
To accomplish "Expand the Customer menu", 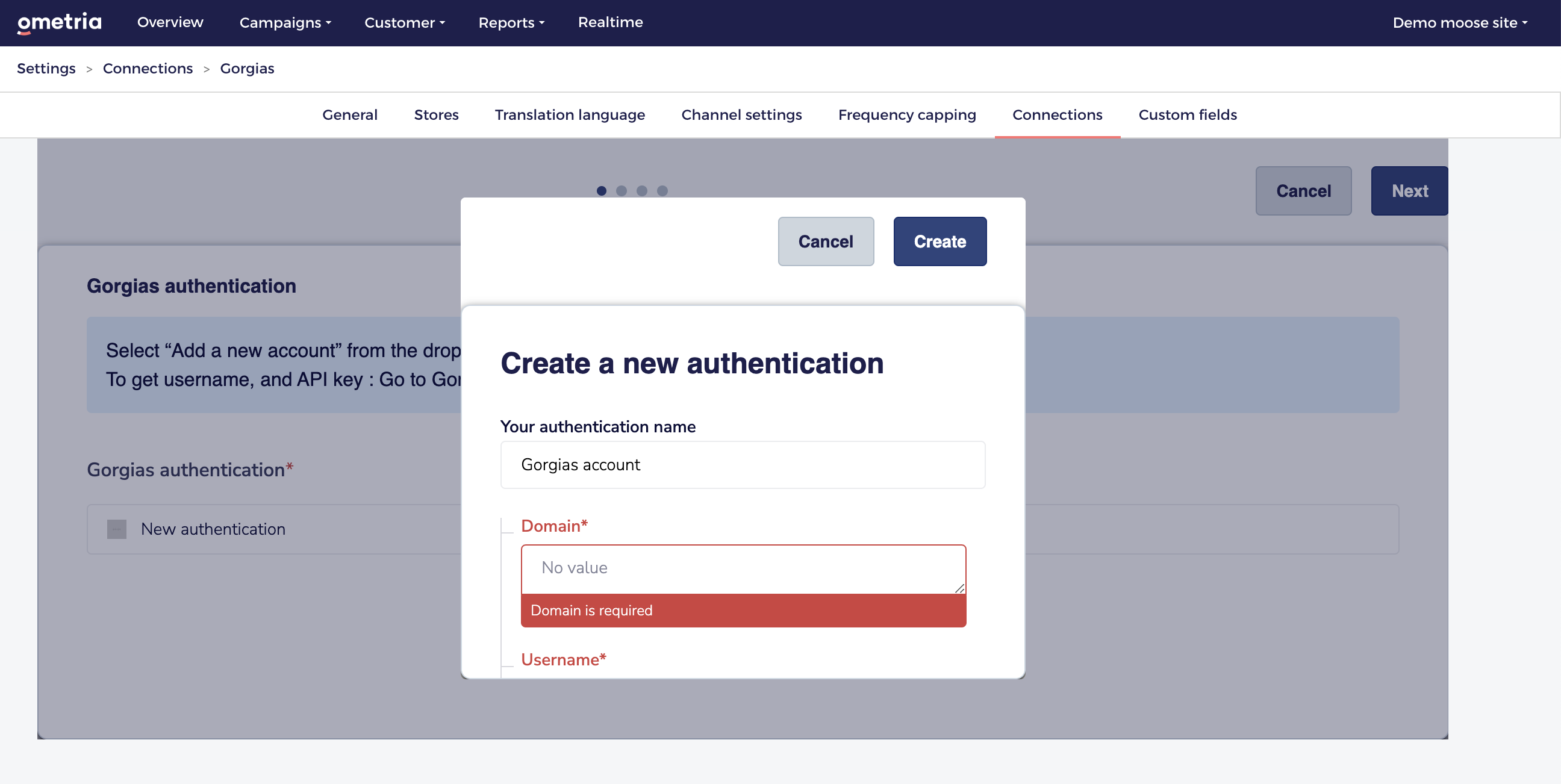I will pos(405,22).
